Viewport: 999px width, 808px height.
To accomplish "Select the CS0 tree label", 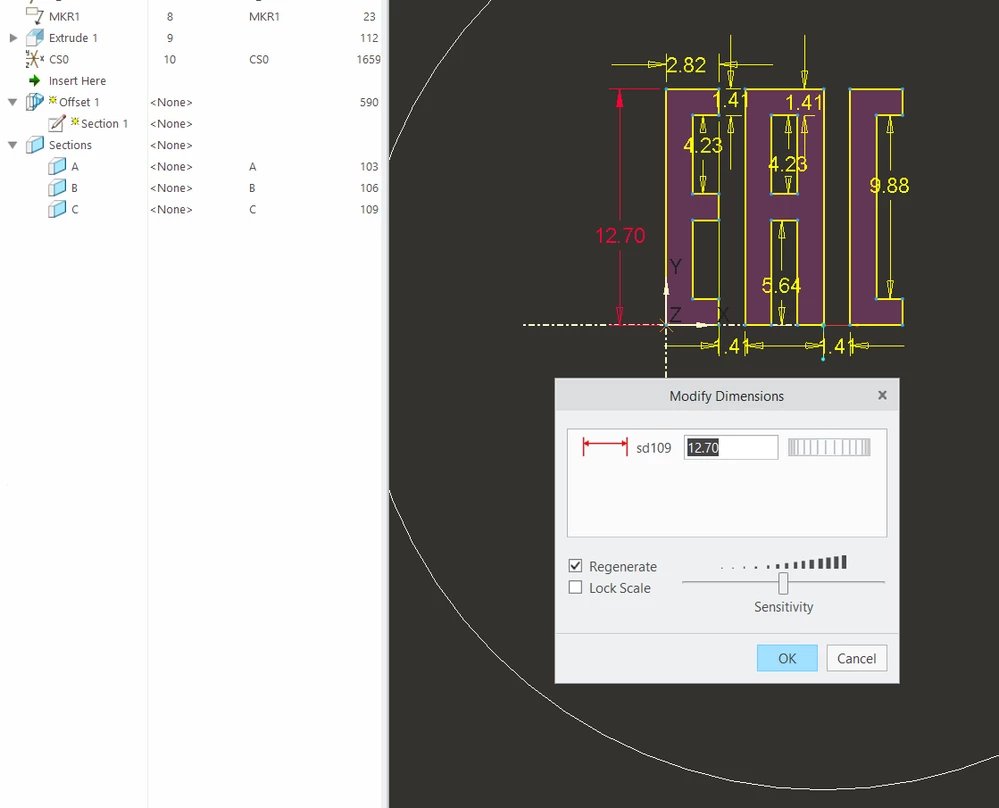I will click(59, 59).
